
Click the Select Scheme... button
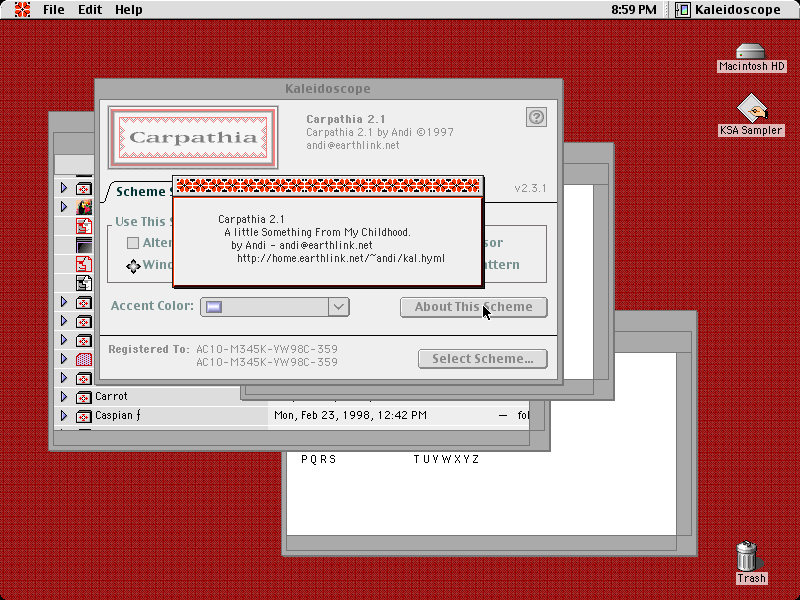pos(483,359)
